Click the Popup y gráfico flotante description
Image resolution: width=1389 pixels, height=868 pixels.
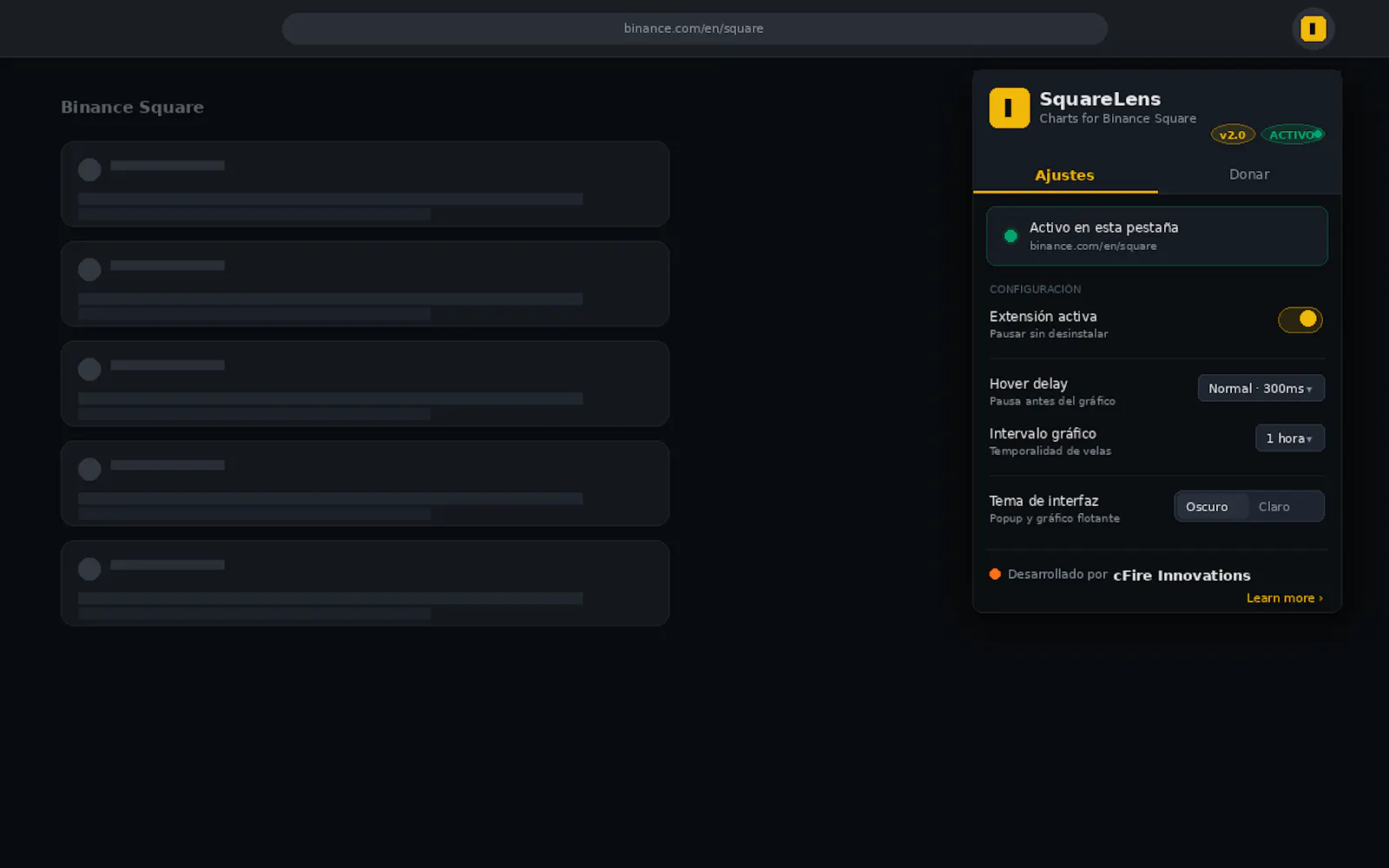click(x=1055, y=518)
